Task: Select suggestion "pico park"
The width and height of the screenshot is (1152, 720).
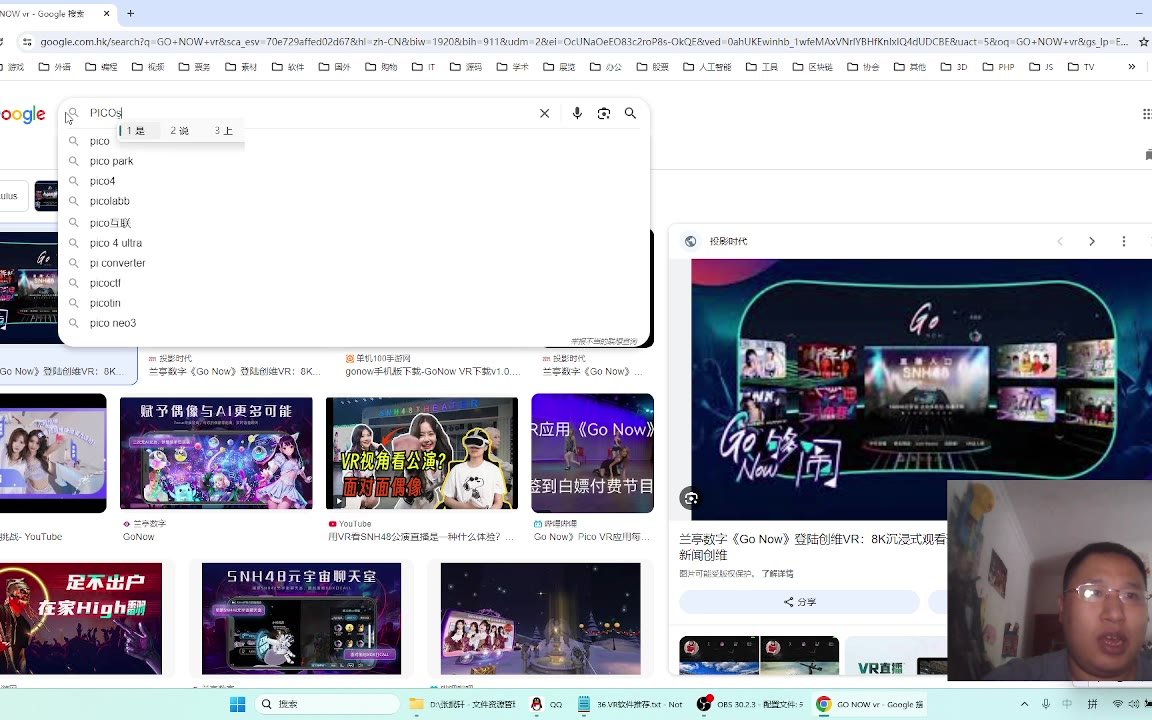Action: pyautogui.click(x=354, y=161)
